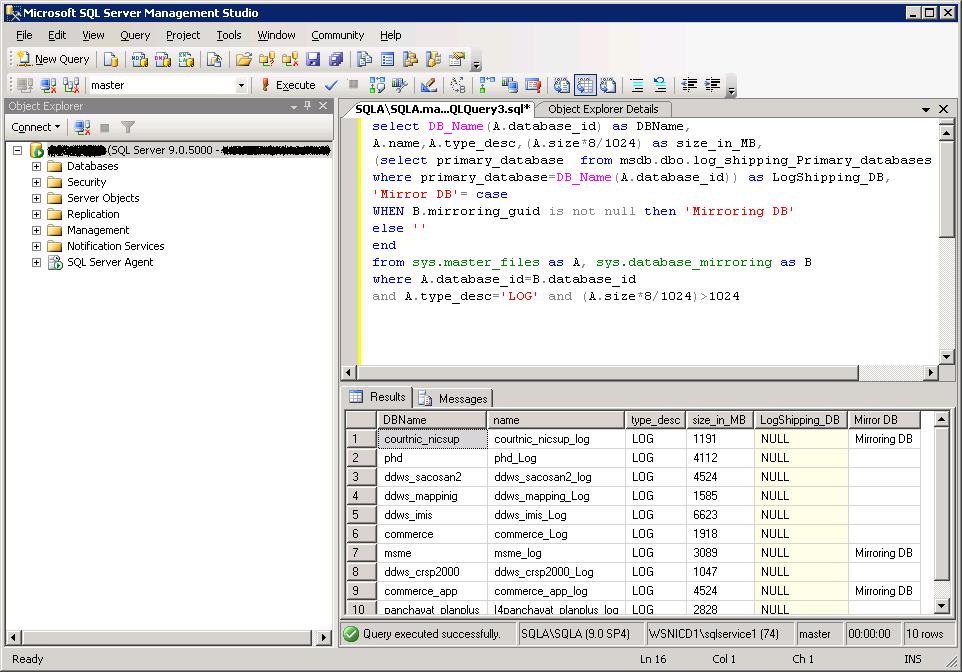Display Estimated Execution Plan icon
962x672 pixels.
[x=377, y=85]
